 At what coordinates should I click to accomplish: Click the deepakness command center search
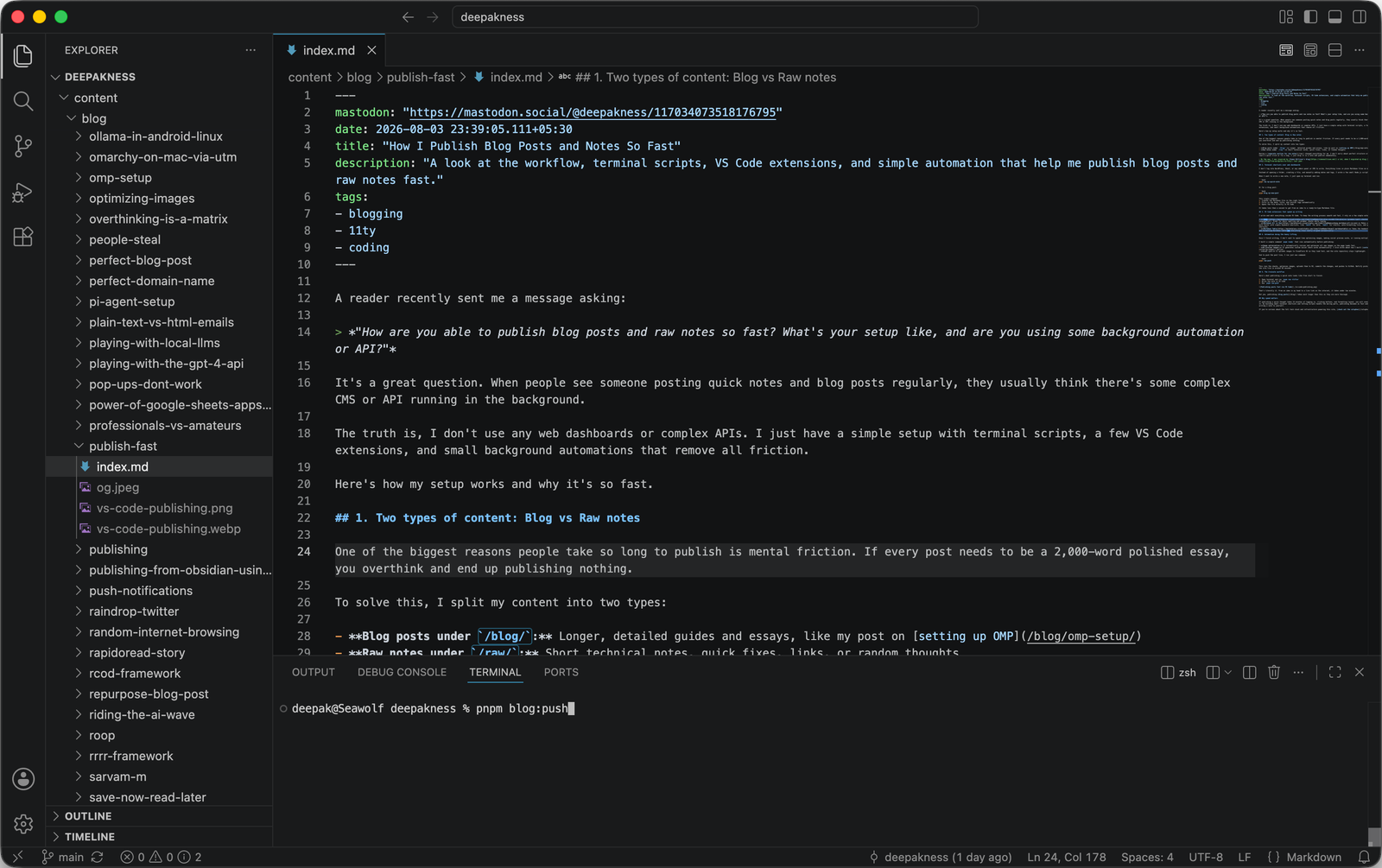click(x=715, y=17)
